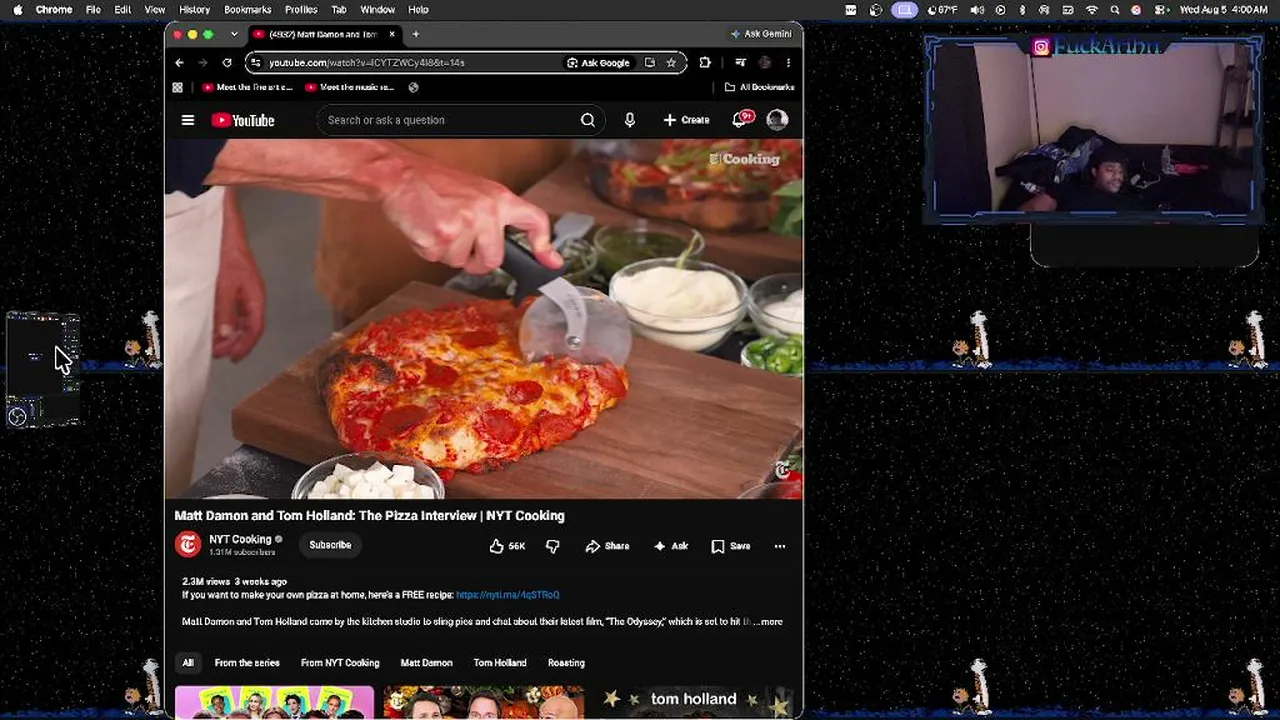Viewport: 1280px width, 720px height.
Task: Subscribe to NYT Cooking
Action: coord(330,545)
